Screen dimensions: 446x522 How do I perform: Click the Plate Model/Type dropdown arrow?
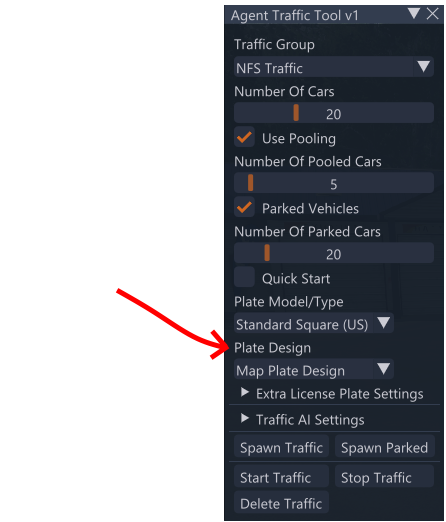click(x=384, y=323)
